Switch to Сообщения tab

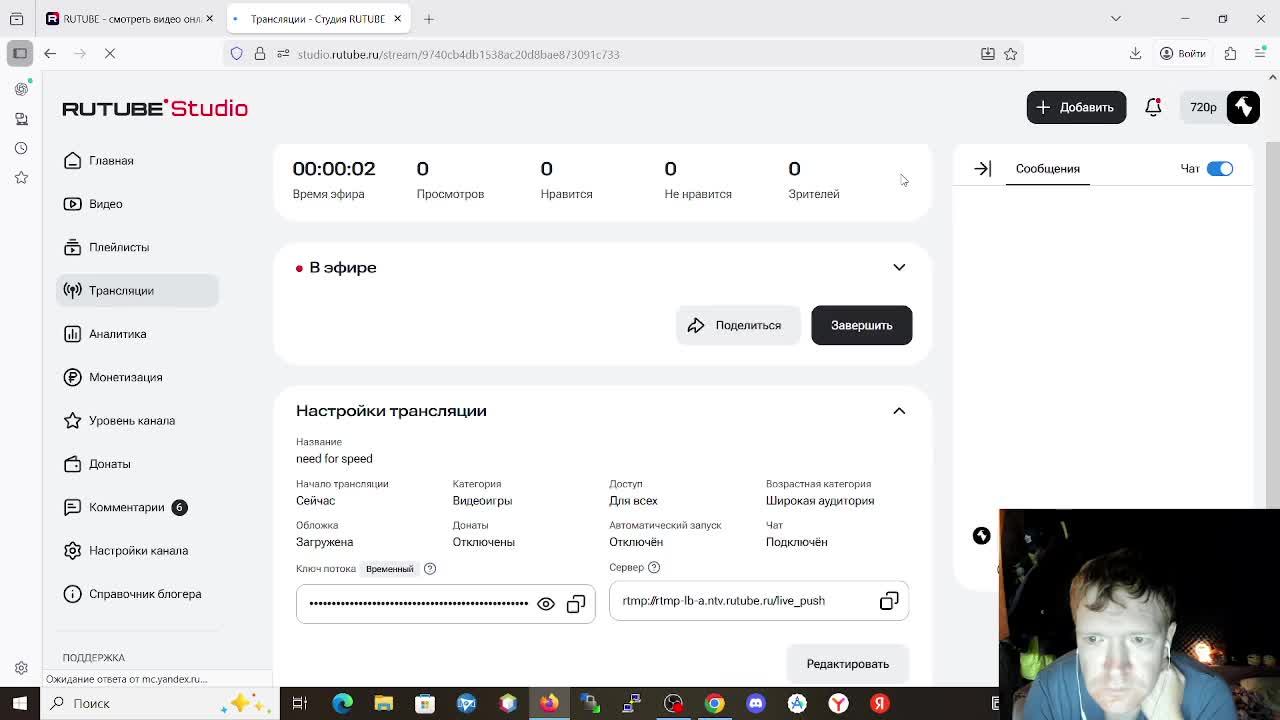click(x=1047, y=169)
